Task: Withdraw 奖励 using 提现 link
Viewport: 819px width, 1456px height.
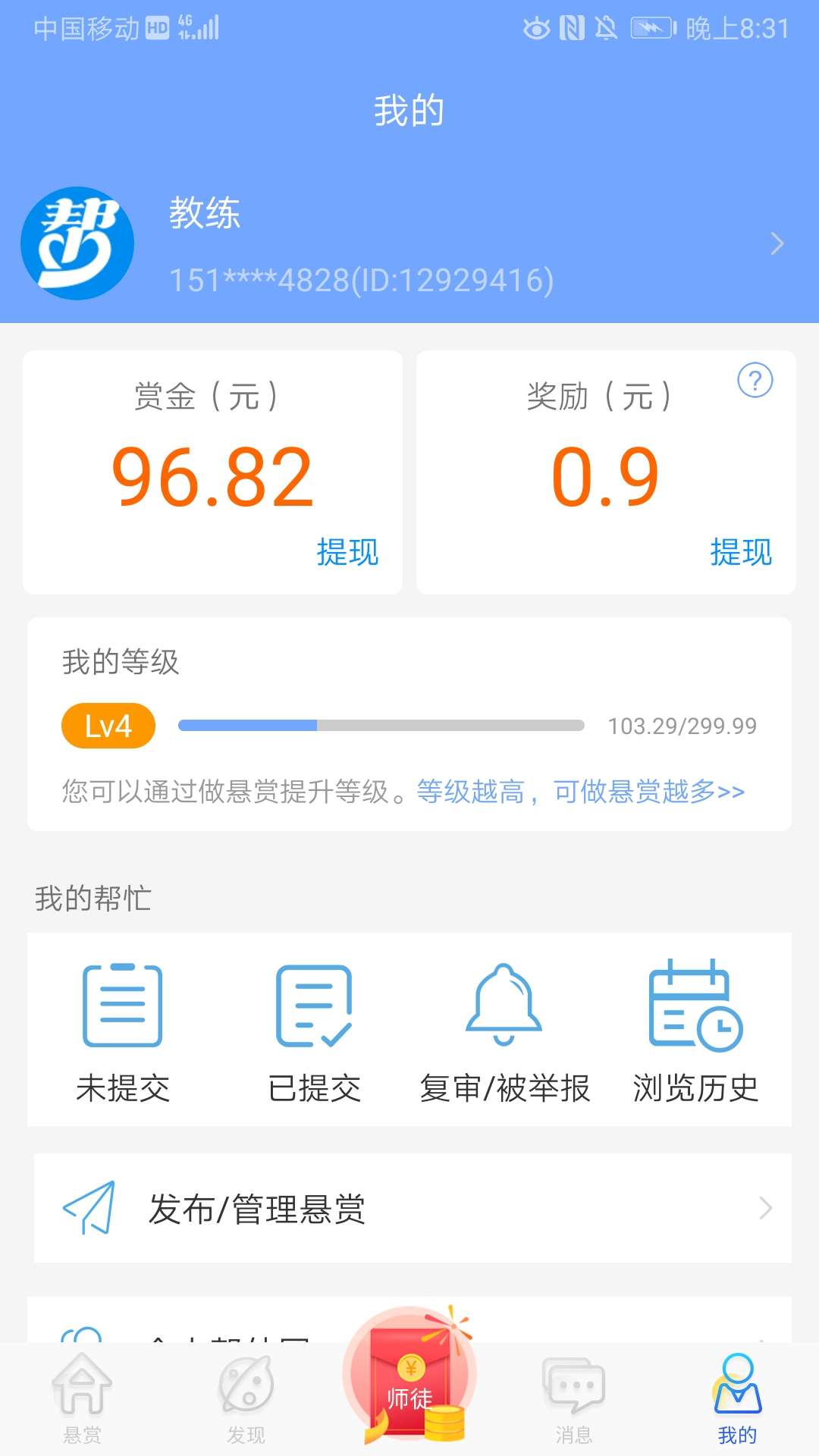Action: tap(741, 552)
